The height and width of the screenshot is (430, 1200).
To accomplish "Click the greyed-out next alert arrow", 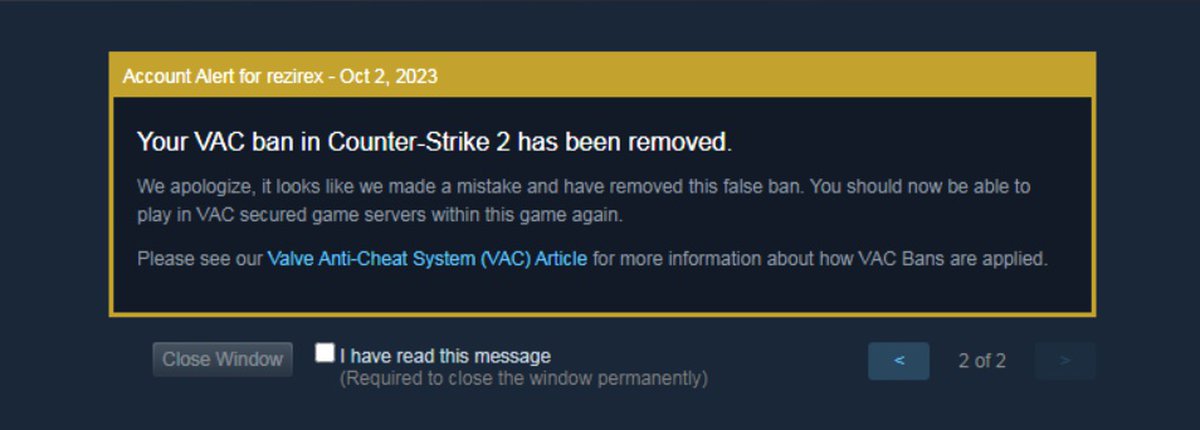I will pos(1065,361).
